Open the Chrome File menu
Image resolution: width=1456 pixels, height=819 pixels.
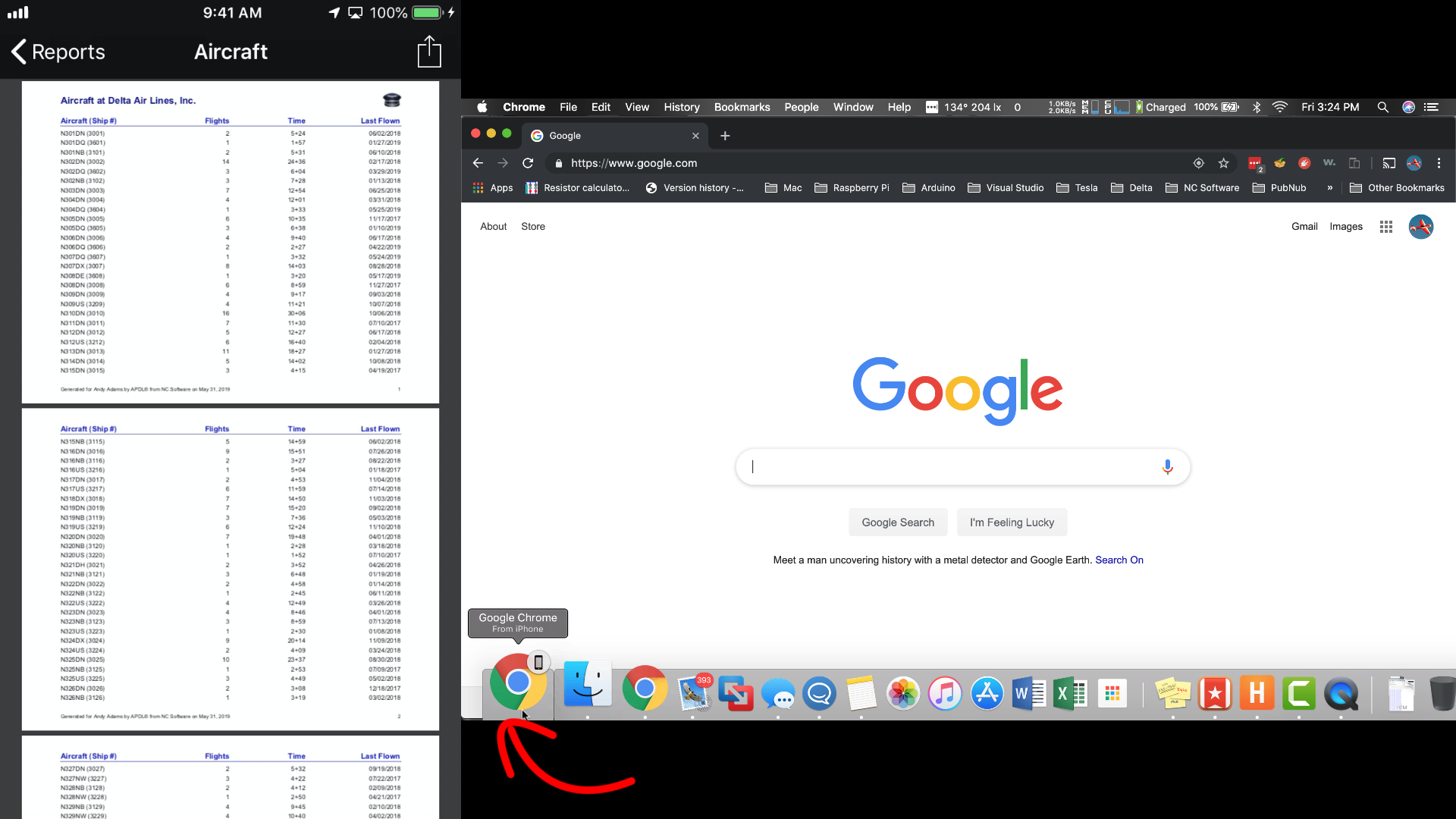[568, 107]
